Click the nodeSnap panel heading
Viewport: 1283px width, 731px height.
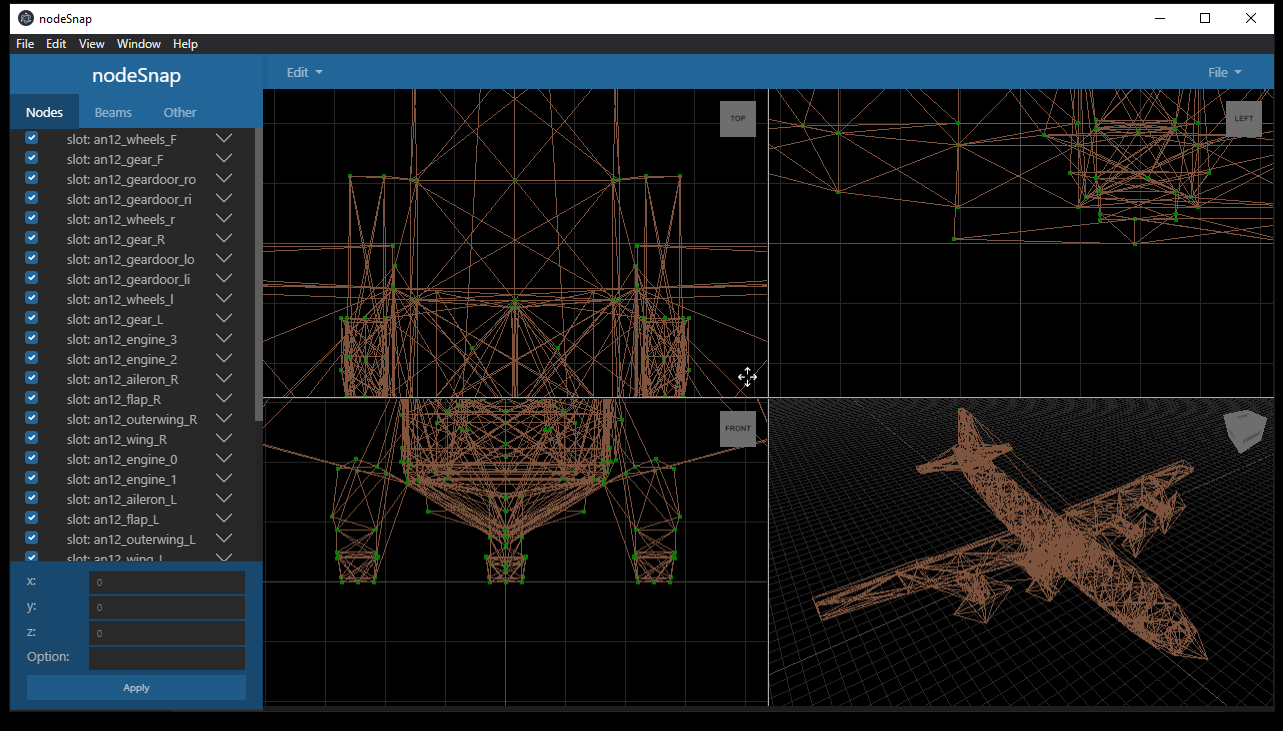[x=136, y=76]
